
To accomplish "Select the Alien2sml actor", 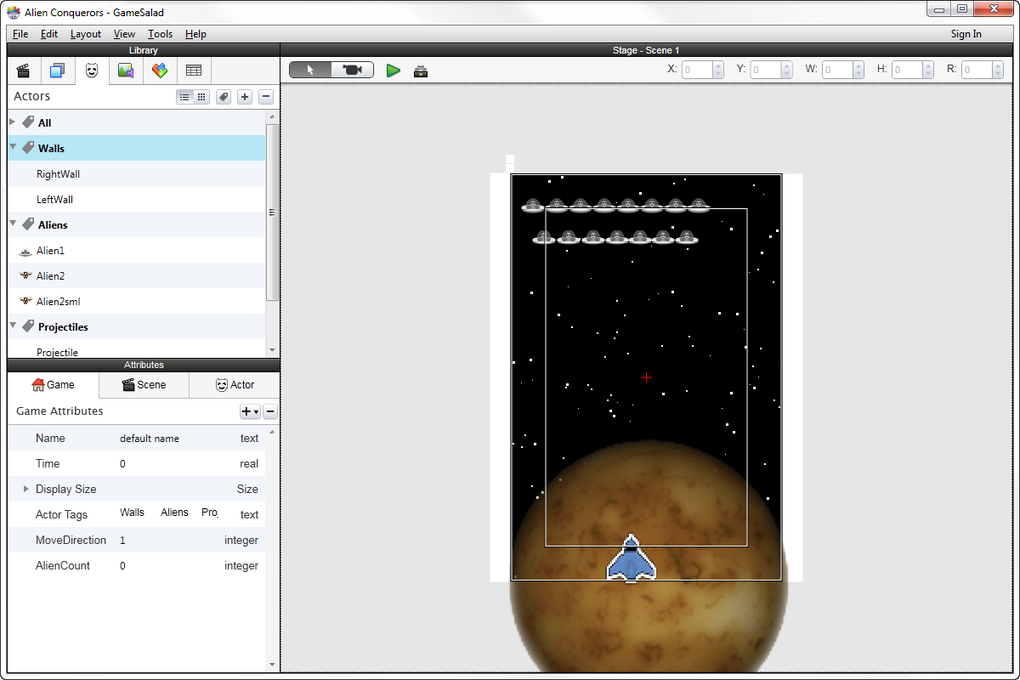I will coord(137,301).
